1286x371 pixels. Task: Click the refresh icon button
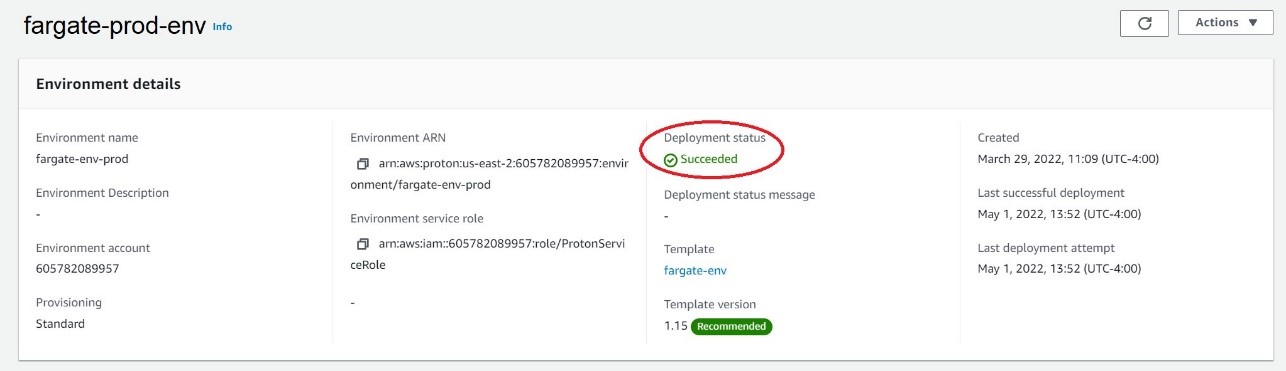coord(1145,23)
